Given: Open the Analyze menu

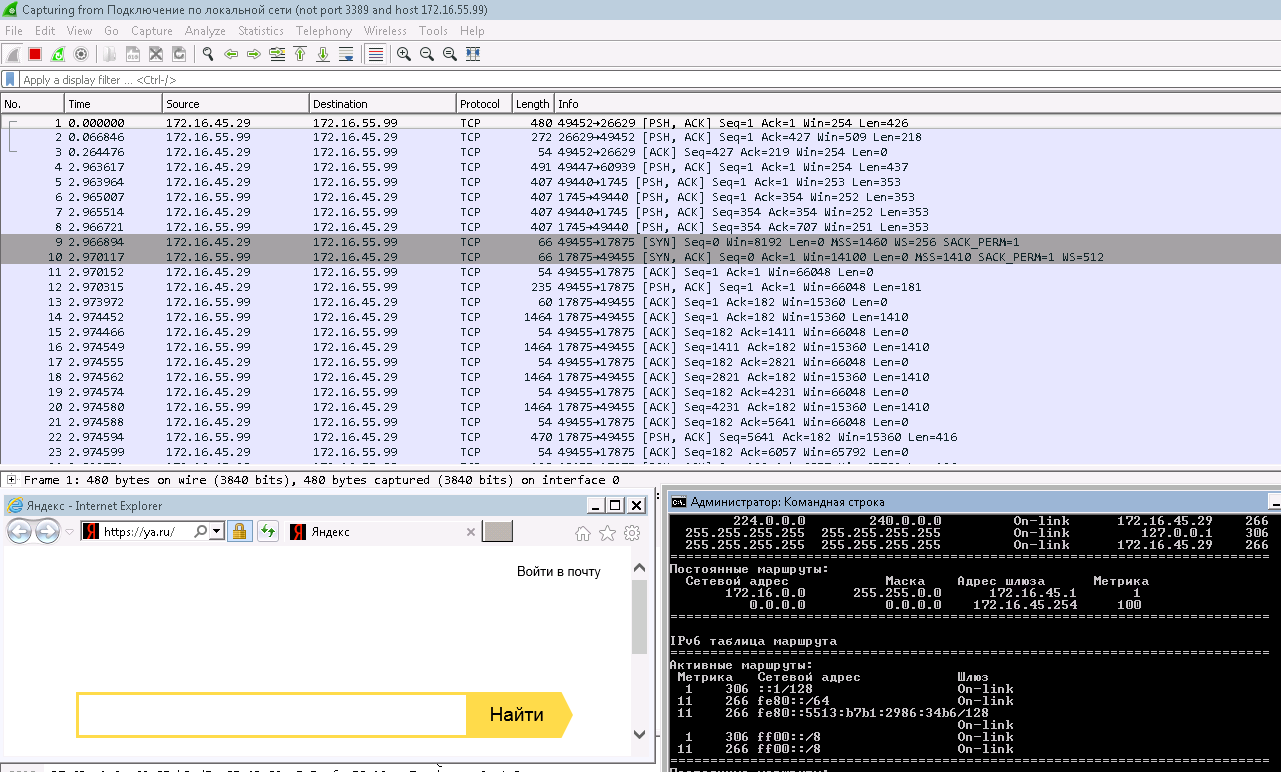Looking at the screenshot, I should (205, 31).
